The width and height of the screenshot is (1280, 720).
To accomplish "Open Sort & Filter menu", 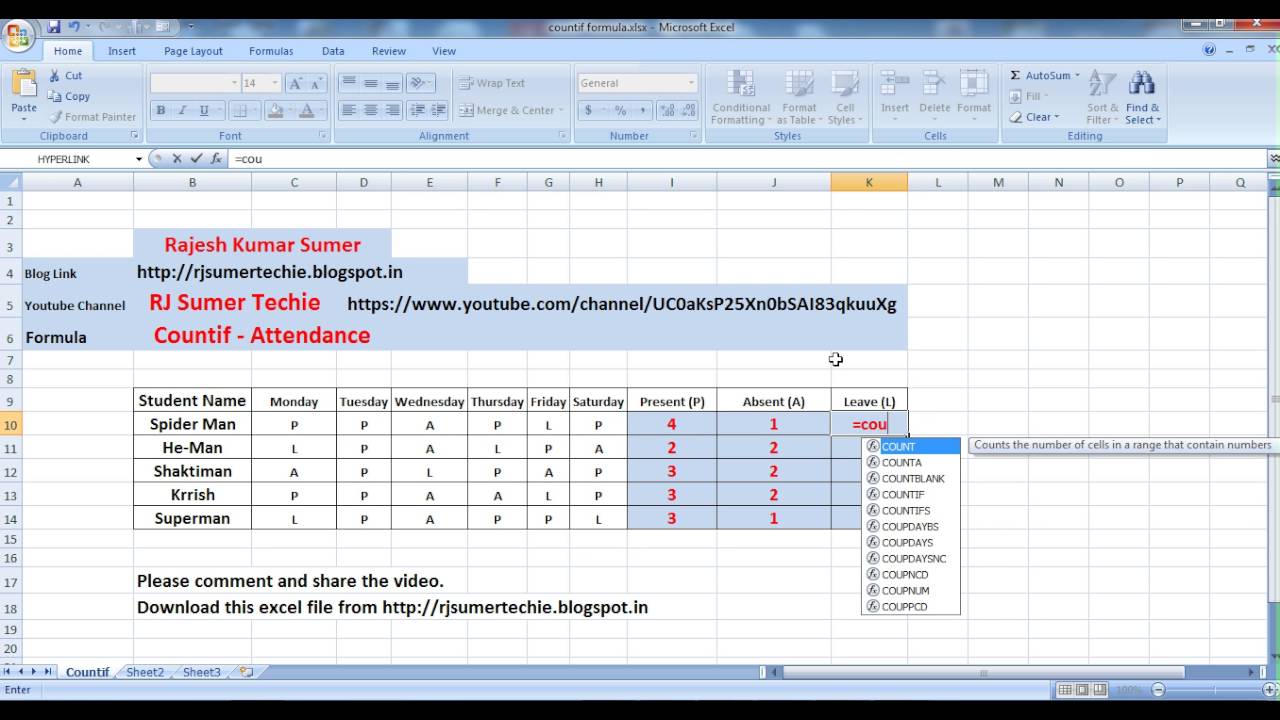I will tap(1103, 98).
